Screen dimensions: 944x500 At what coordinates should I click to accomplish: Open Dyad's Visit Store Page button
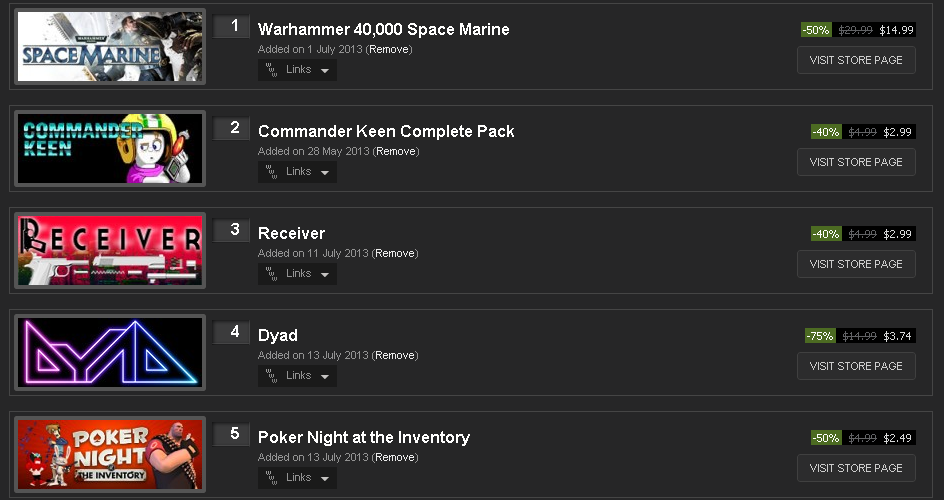[x=856, y=366]
